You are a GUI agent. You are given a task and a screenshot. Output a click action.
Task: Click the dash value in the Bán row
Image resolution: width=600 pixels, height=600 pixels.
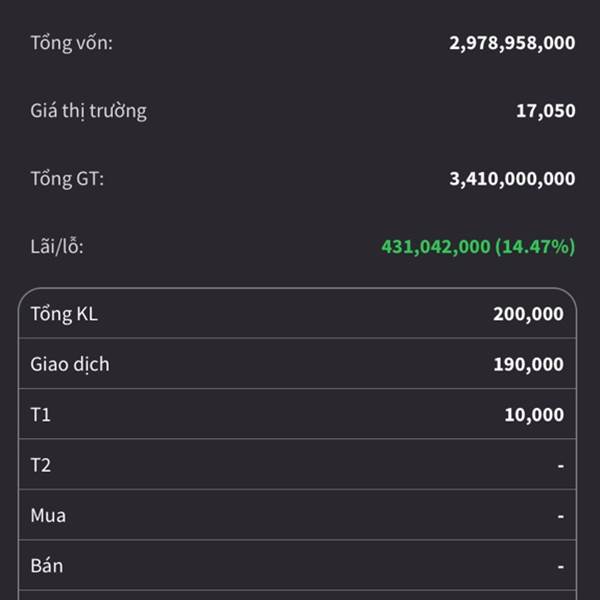[x=561, y=567]
